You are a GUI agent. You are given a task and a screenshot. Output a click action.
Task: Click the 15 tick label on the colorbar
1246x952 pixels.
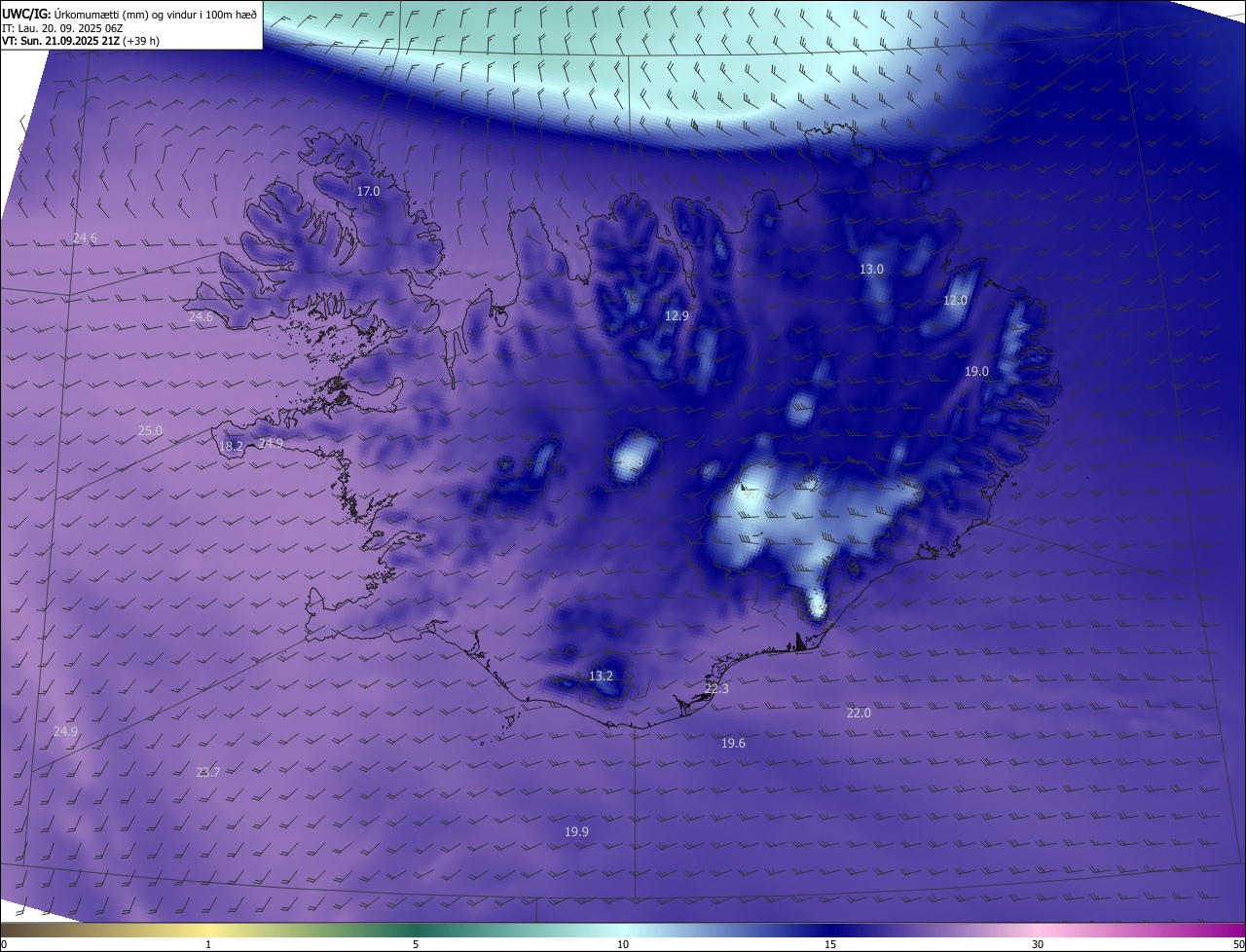click(x=830, y=944)
